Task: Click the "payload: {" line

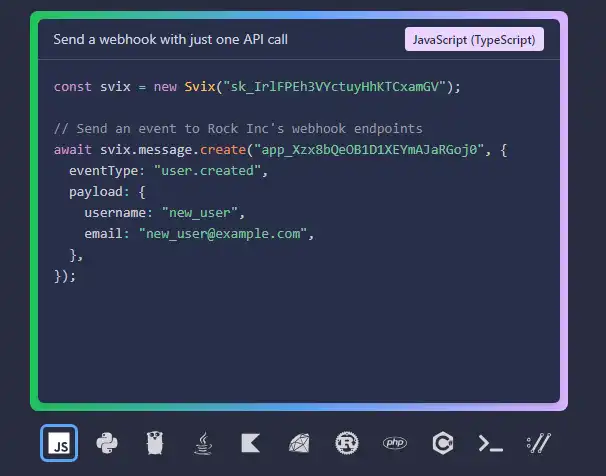Action: tap(107, 192)
